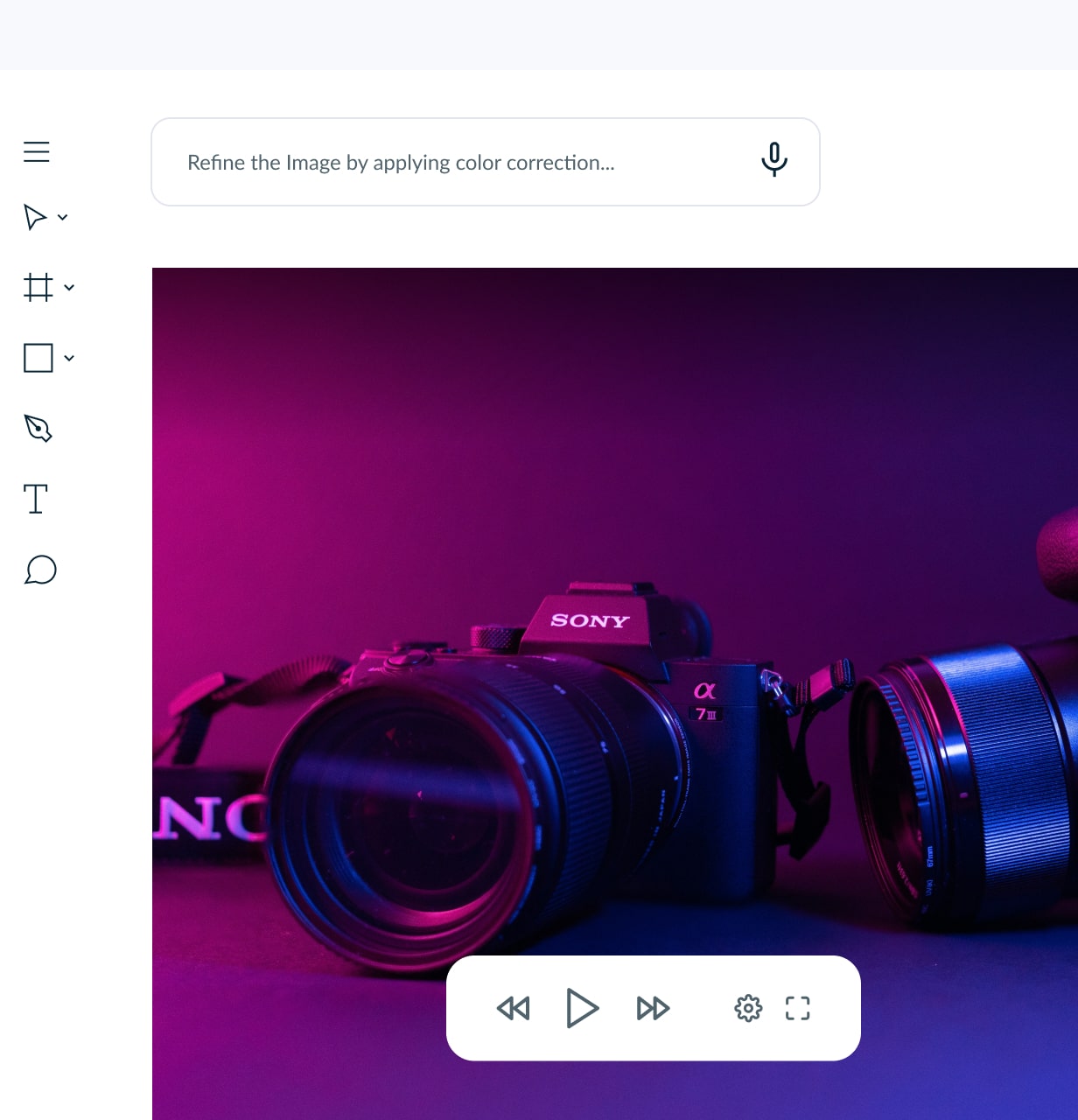Select the comment bubble tool
This screenshot has height=1120, width=1078.
point(40,570)
